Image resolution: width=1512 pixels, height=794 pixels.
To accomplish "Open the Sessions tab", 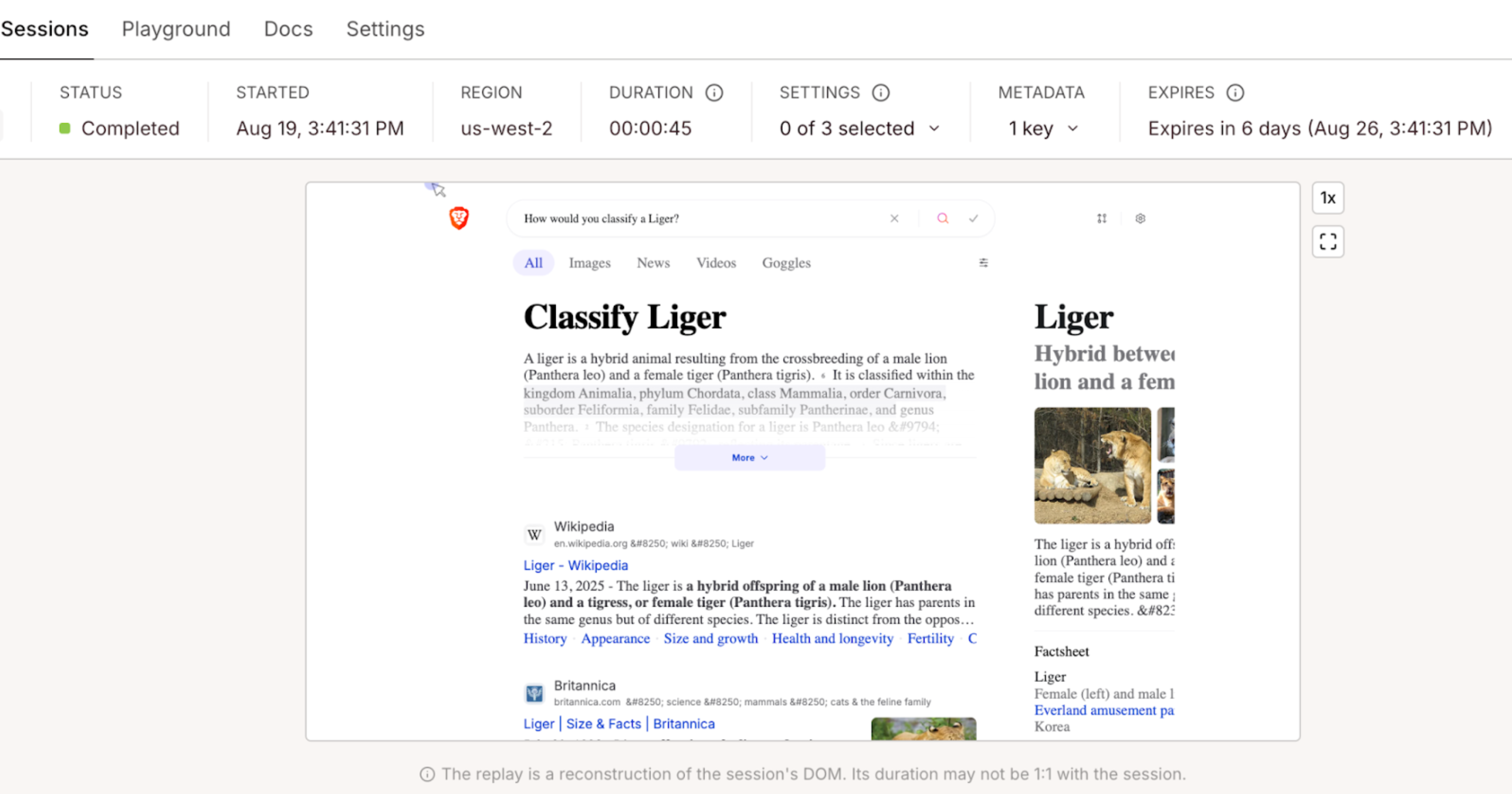I will point(45,29).
